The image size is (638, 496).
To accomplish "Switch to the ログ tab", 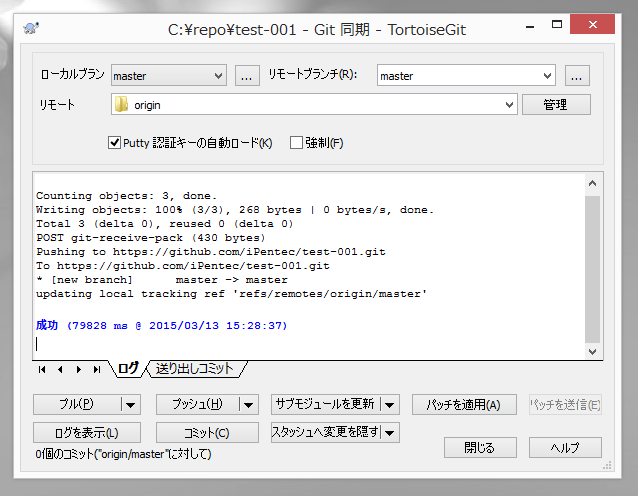I will tap(128, 369).
